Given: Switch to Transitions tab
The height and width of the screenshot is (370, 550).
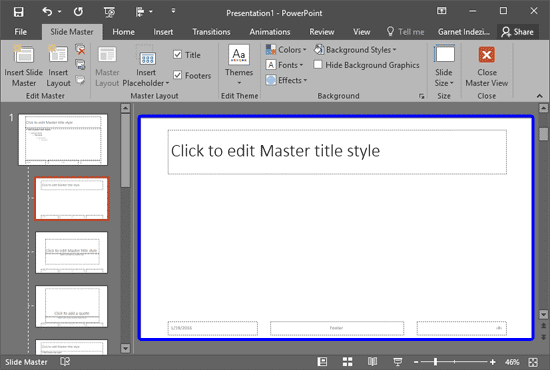Looking at the screenshot, I should pyautogui.click(x=211, y=32).
